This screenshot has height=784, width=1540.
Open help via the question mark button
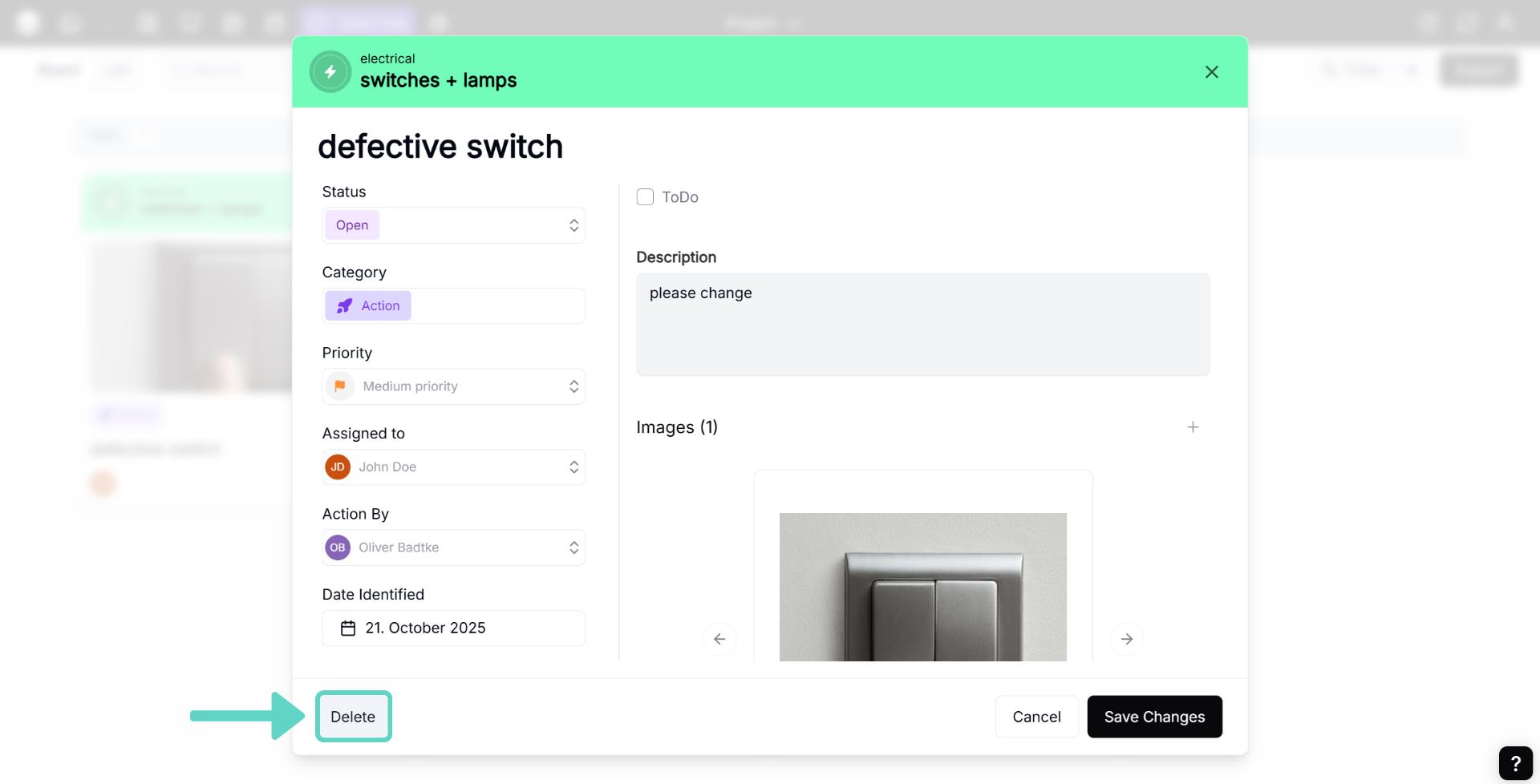tap(1515, 763)
